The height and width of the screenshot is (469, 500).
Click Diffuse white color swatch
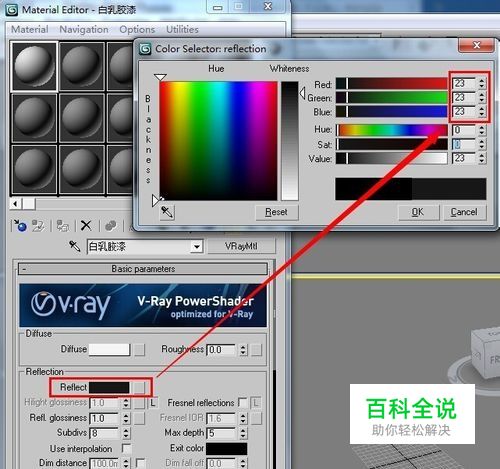point(109,349)
